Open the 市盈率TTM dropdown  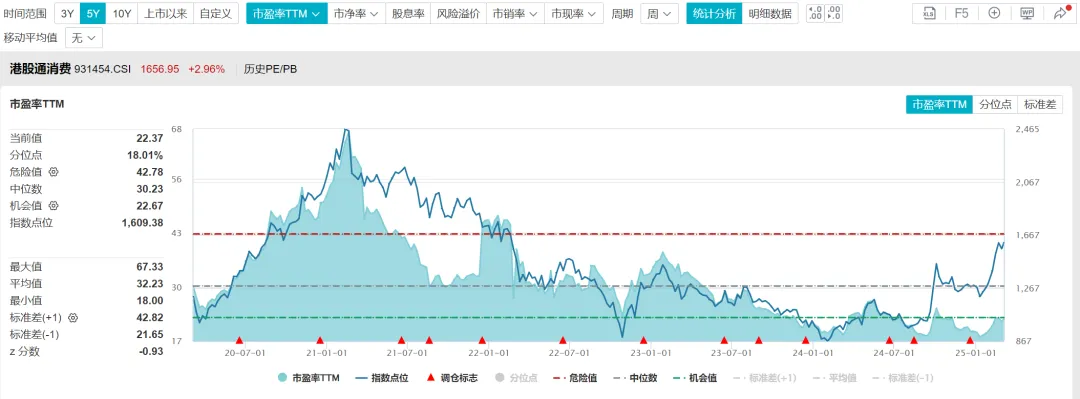[287, 13]
